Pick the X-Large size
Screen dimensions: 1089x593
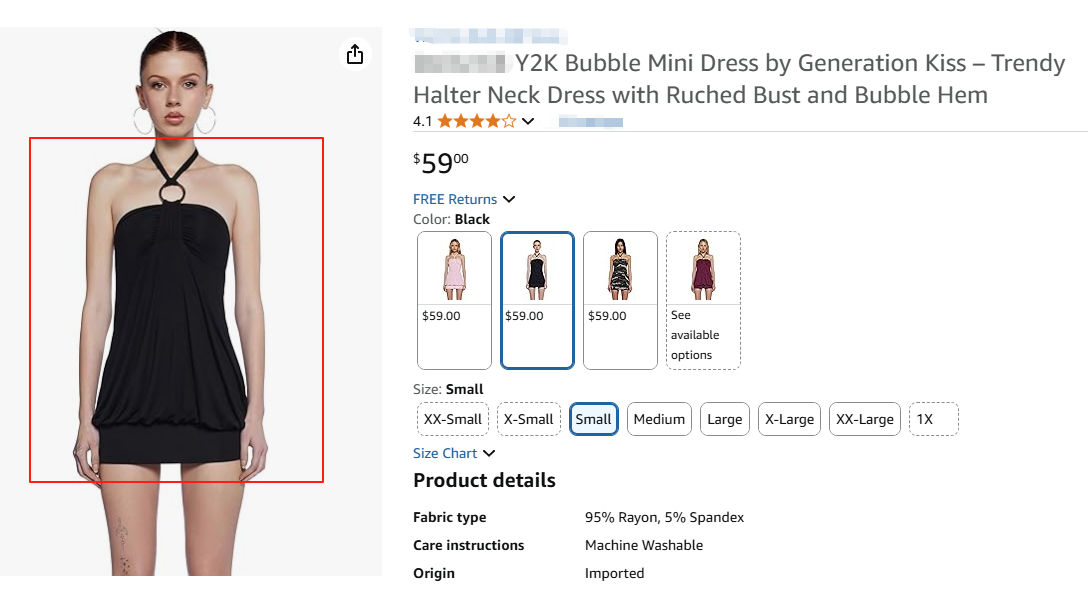click(789, 419)
